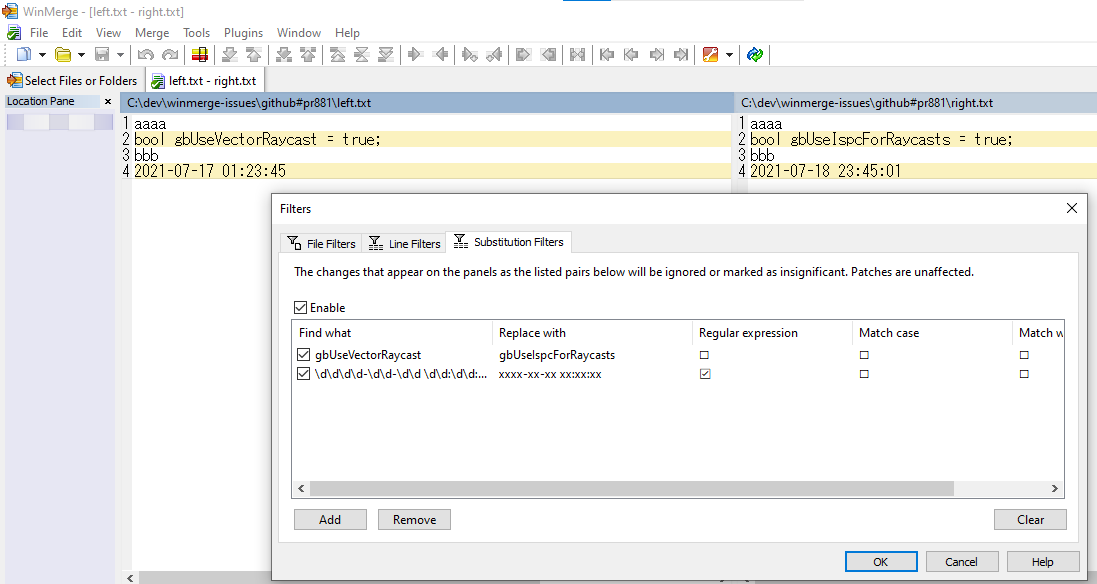Switch to the Line Filters tab
The image size is (1097, 584).
tap(404, 243)
